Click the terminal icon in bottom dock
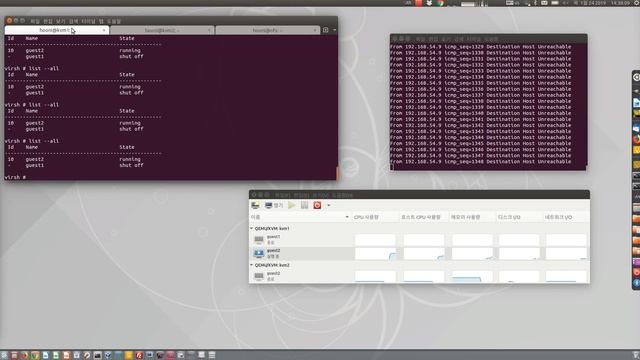 (x=97, y=355)
